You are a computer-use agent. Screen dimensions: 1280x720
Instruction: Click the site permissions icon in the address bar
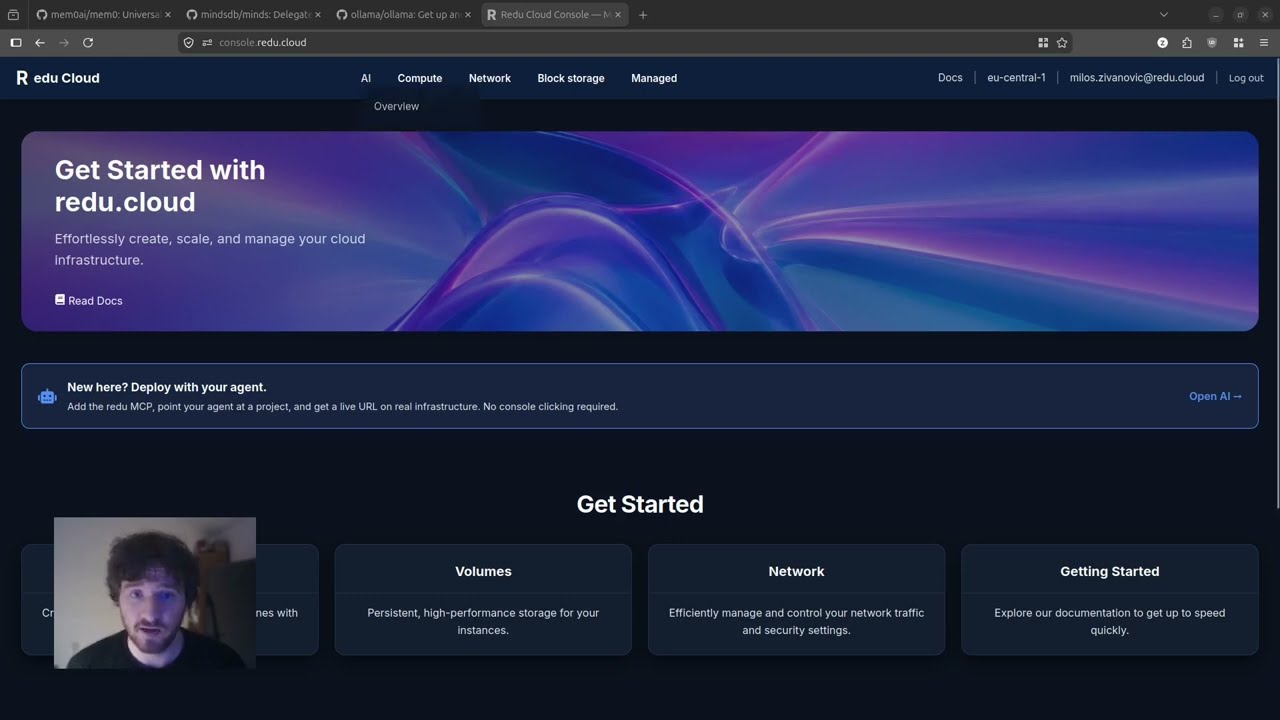pyautogui.click(x=207, y=43)
